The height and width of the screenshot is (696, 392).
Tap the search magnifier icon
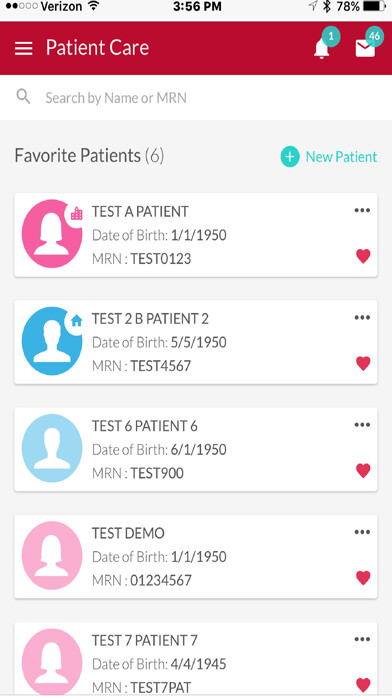tap(23, 96)
